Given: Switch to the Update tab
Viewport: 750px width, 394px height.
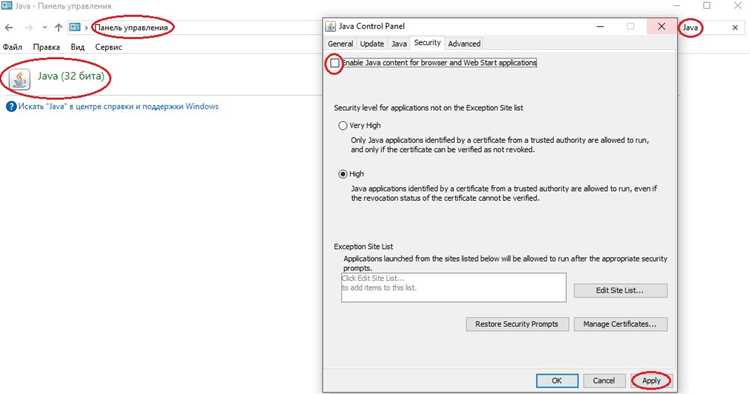Looking at the screenshot, I should [372, 44].
